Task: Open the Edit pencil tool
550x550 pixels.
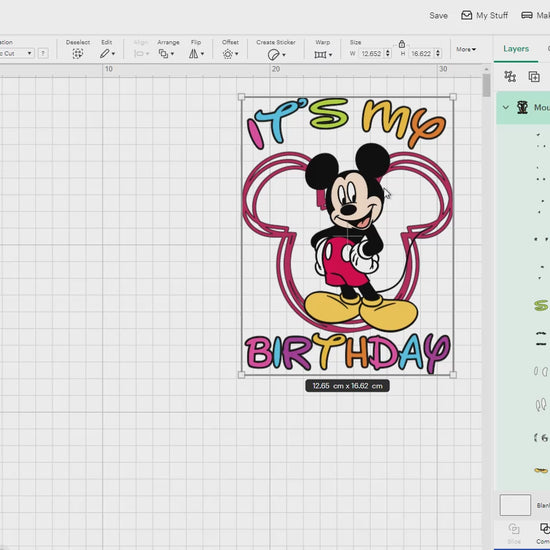Action: pos(104,54)
